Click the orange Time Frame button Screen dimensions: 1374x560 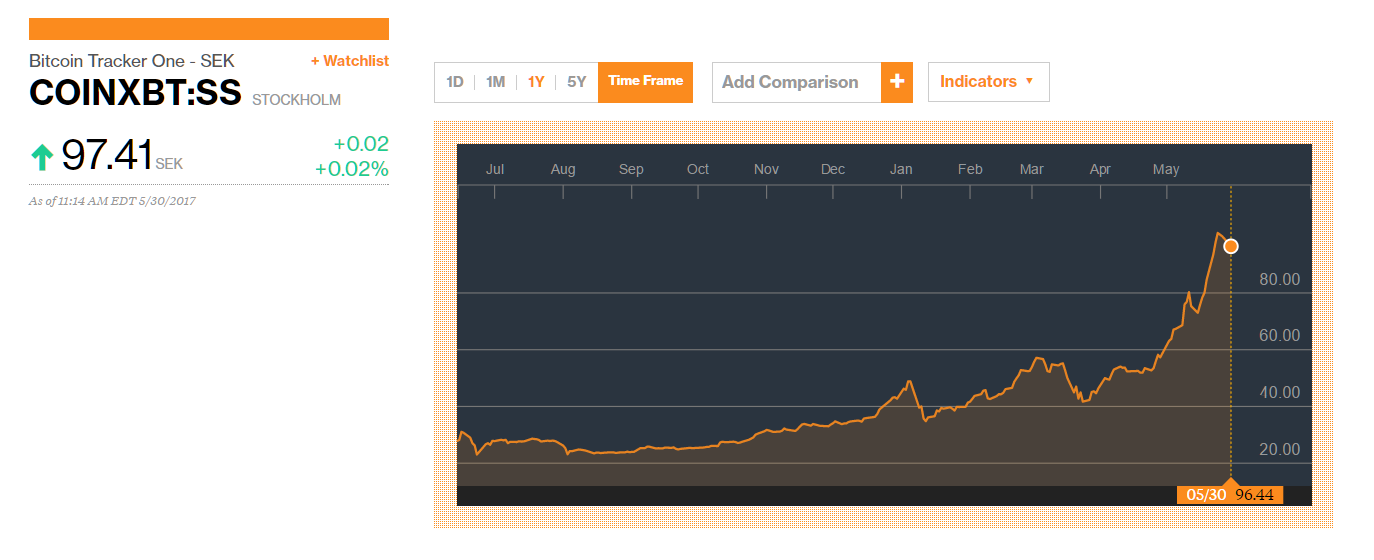pyautogui.click(x=645, y=82)
